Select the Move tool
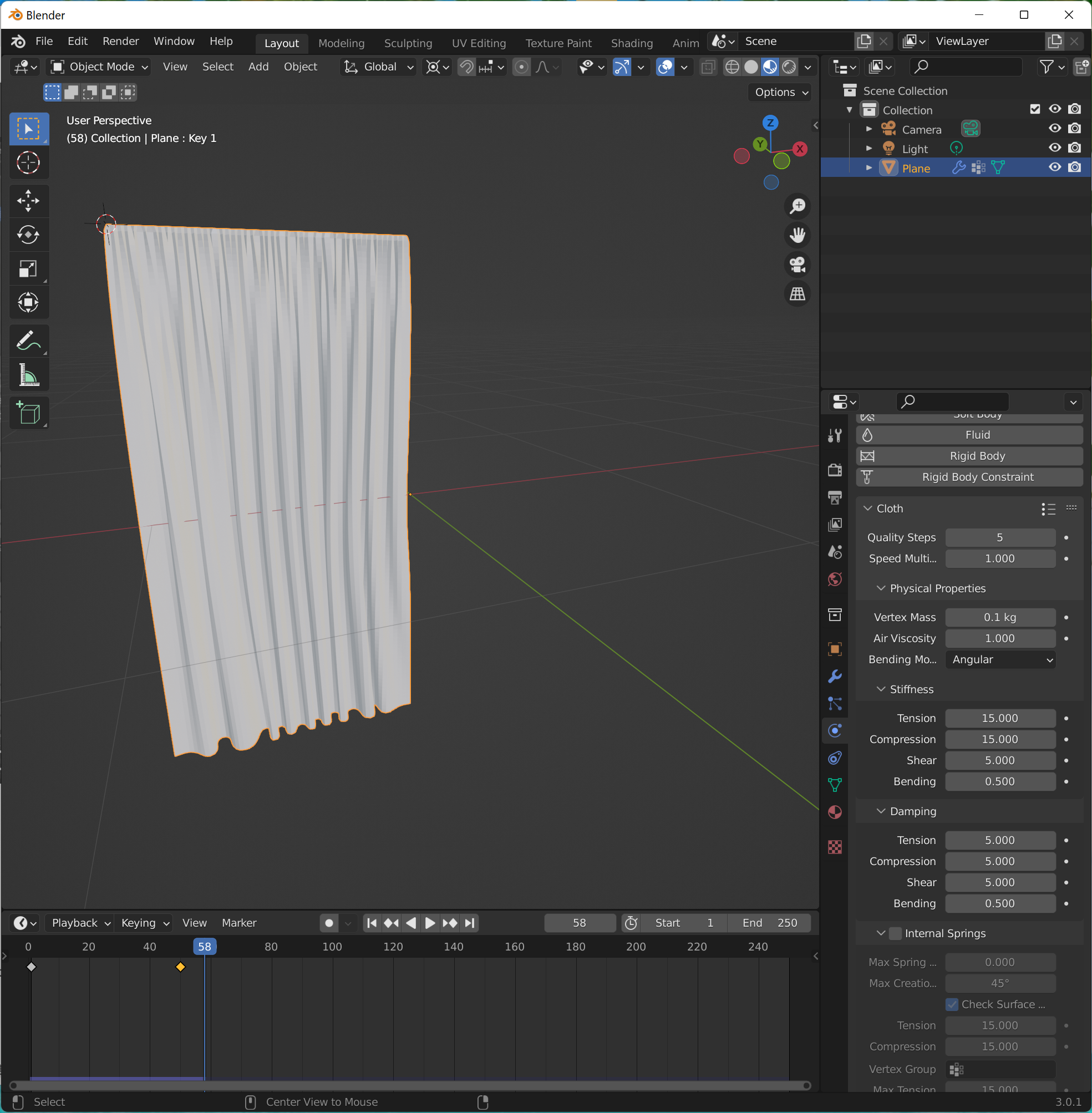Viewport: 1092px width, 1113px height. pos(28,201)
